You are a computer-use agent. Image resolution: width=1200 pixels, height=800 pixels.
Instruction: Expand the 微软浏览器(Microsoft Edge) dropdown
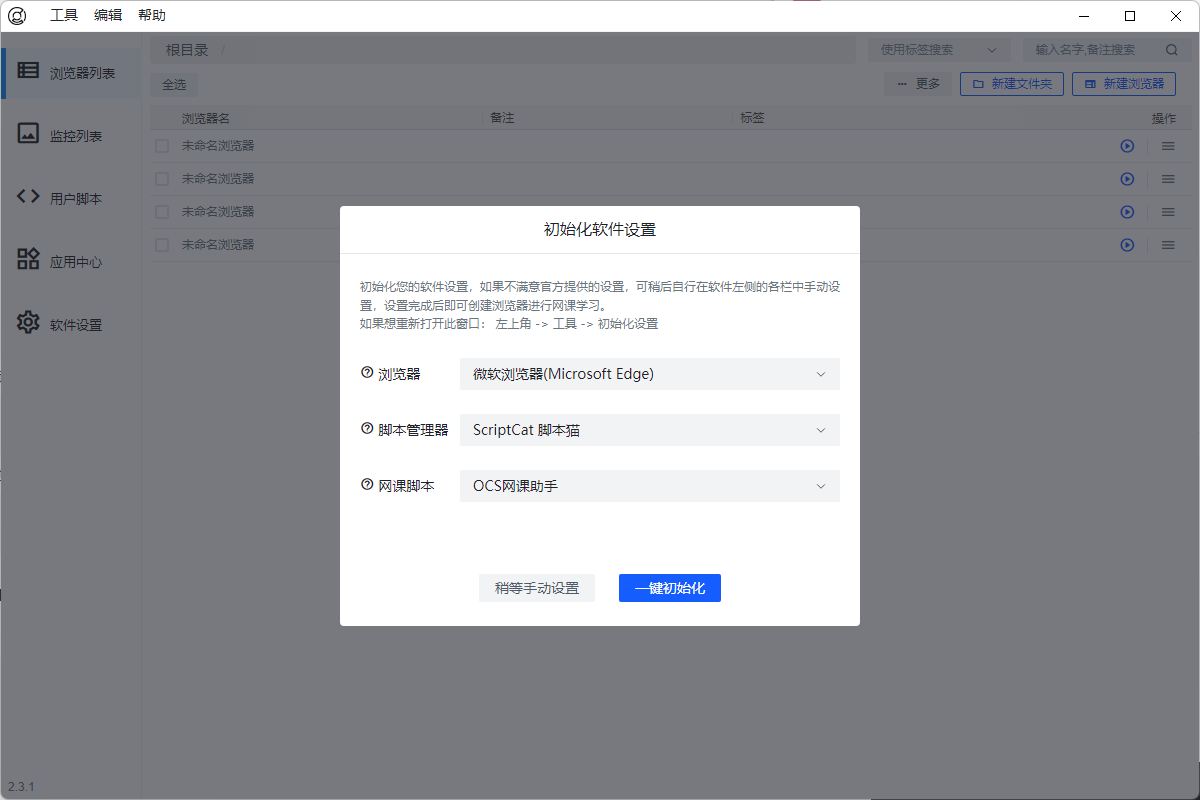tap(650, 374)
